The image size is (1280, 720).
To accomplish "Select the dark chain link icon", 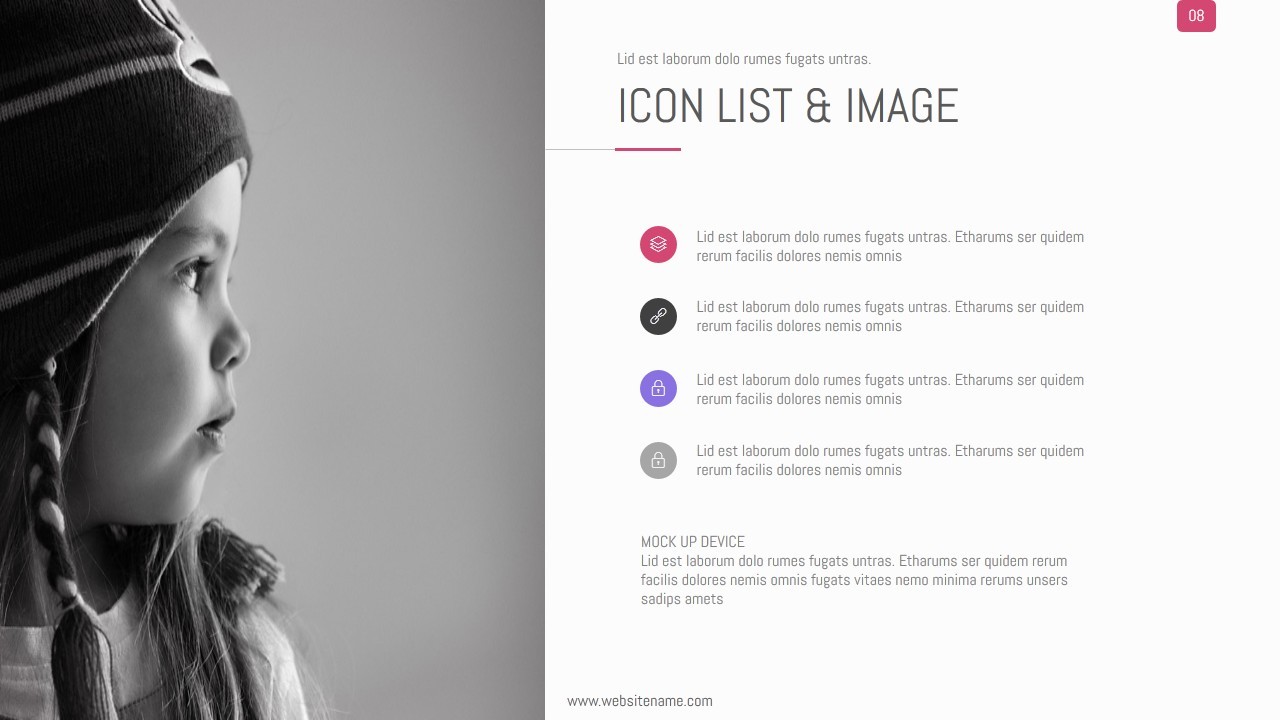I will click(658, 316).
